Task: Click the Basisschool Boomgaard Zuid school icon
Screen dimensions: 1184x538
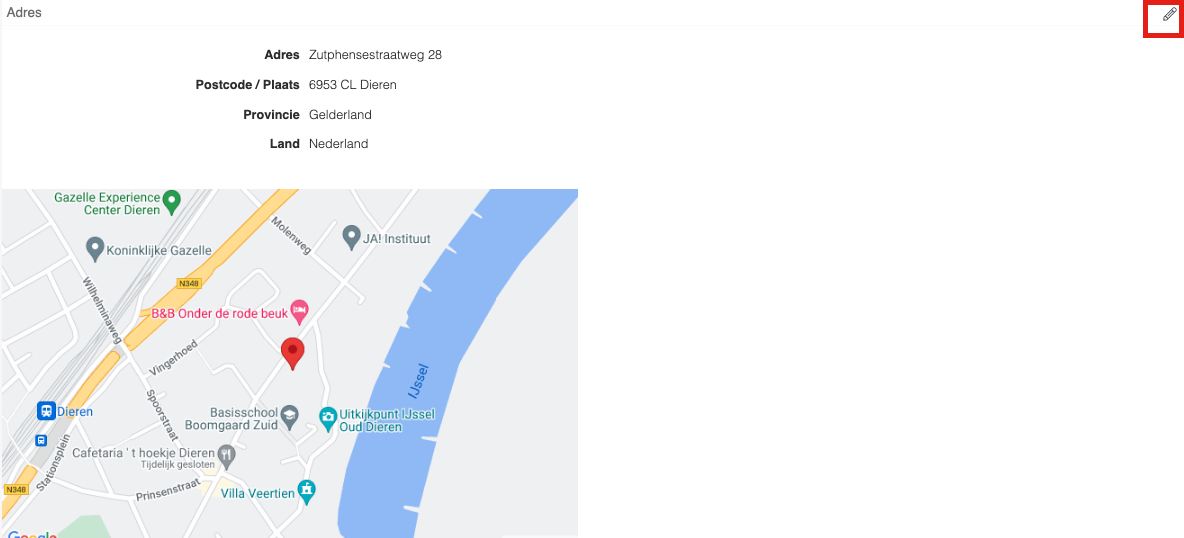Action: click(x=290, y=416)
